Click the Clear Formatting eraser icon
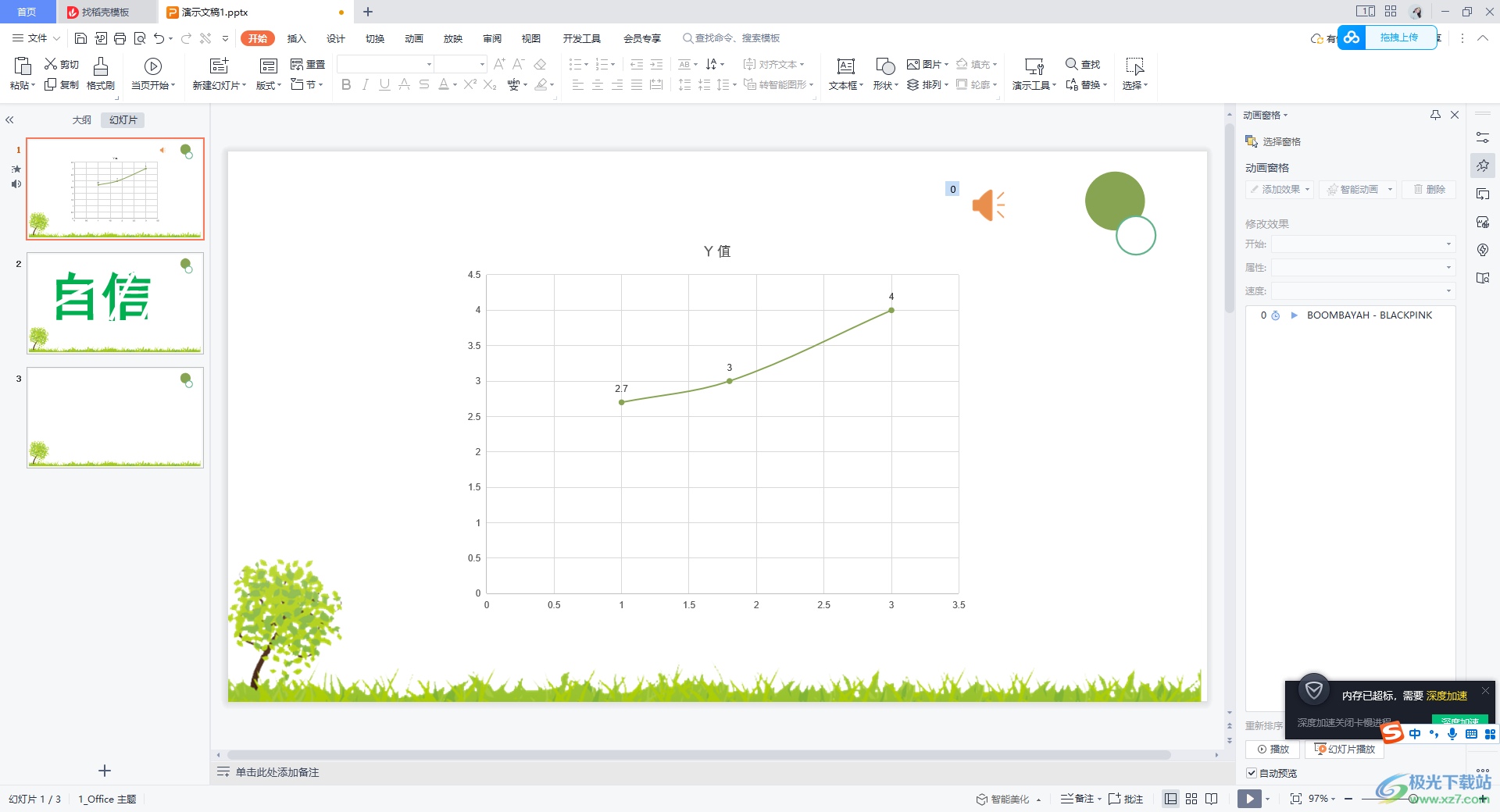 coord(540,64)
